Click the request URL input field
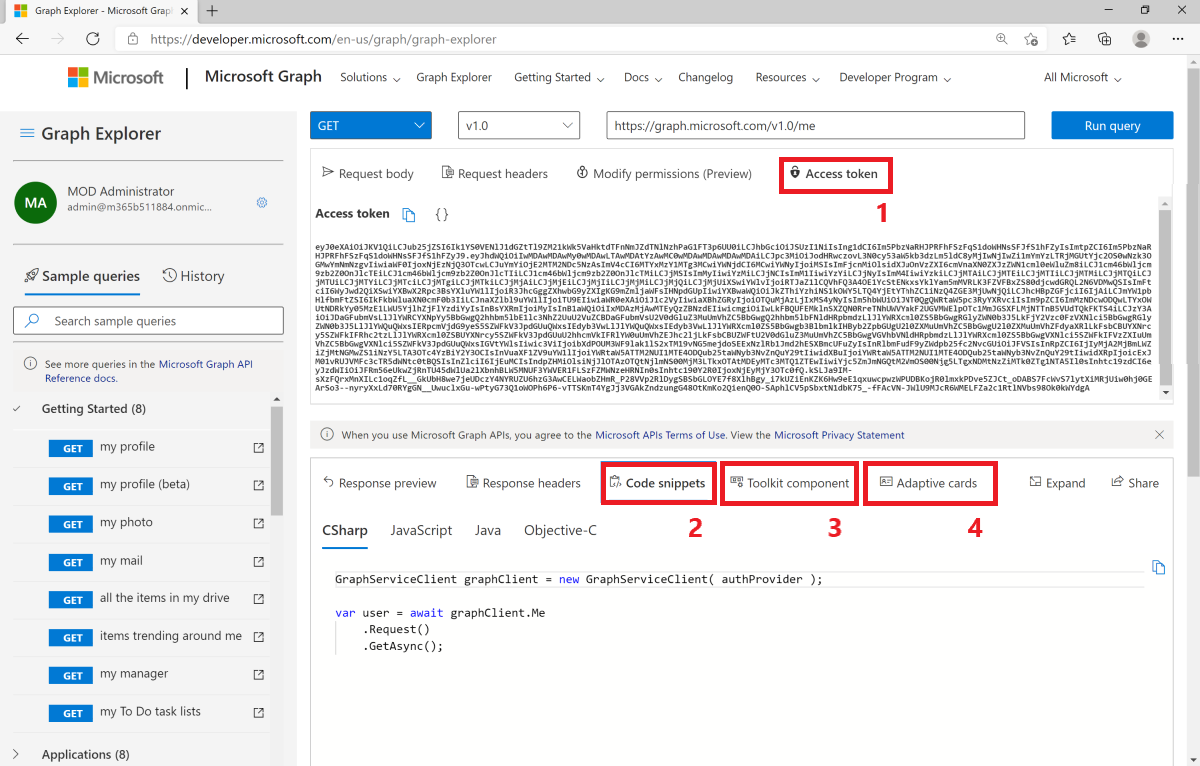This screenshot has width=1200, height=766. point(815,125)
